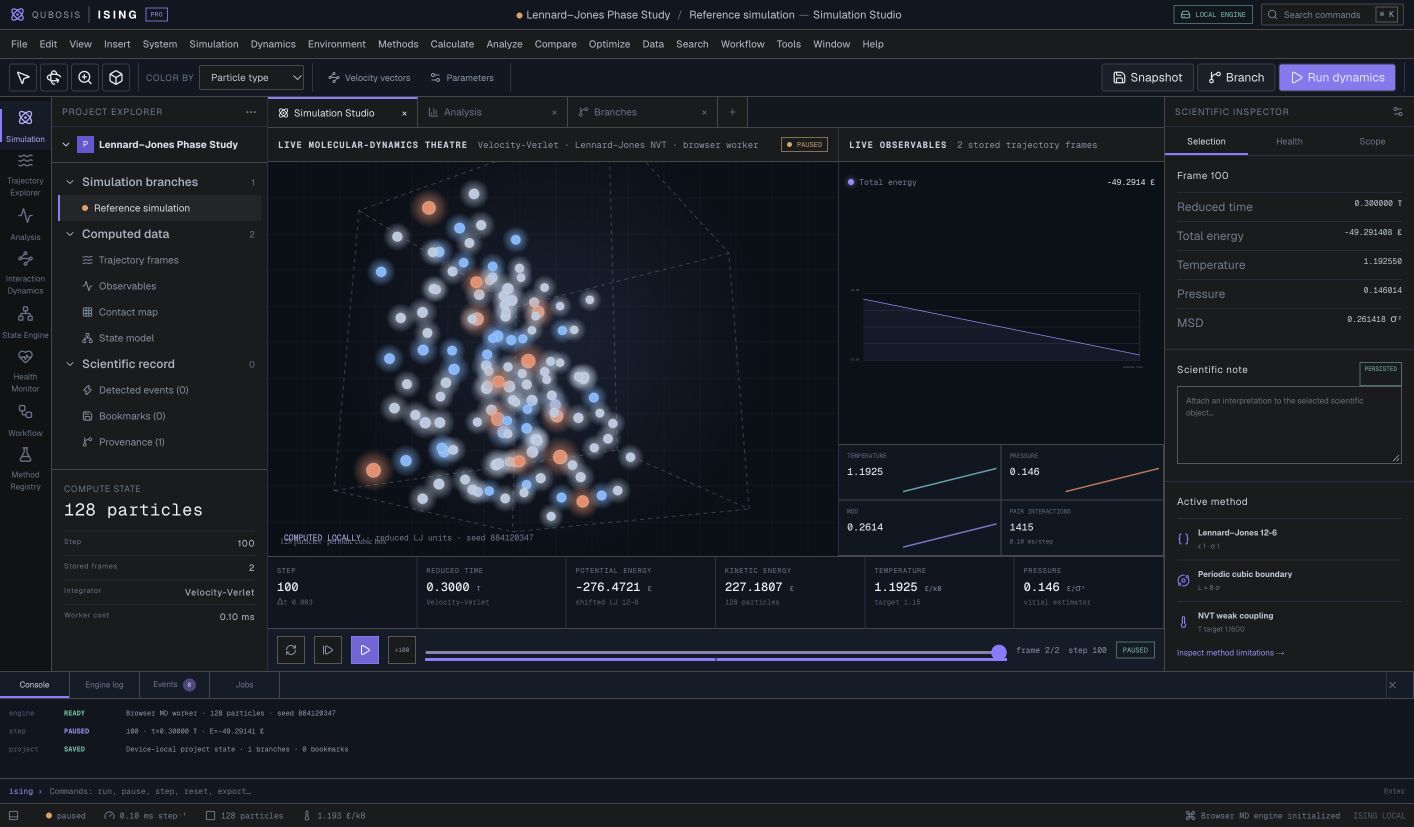Image resolution: width=1414 pixels, height=827 pixels.
Task: Click the Scientific note text area
Action: [1289, 425]
